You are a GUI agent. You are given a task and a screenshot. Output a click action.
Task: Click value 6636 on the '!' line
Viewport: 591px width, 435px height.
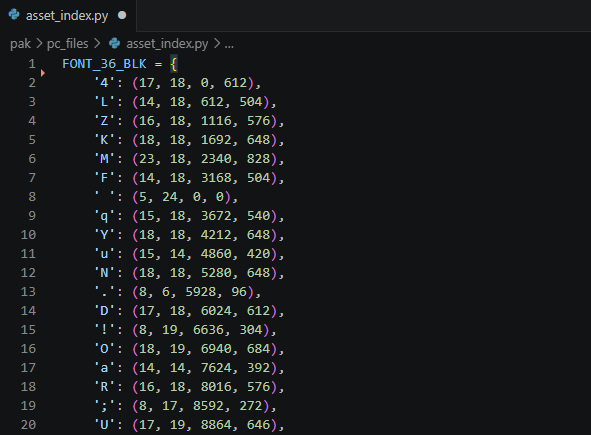pyautogui.click(x=208, y=330)
